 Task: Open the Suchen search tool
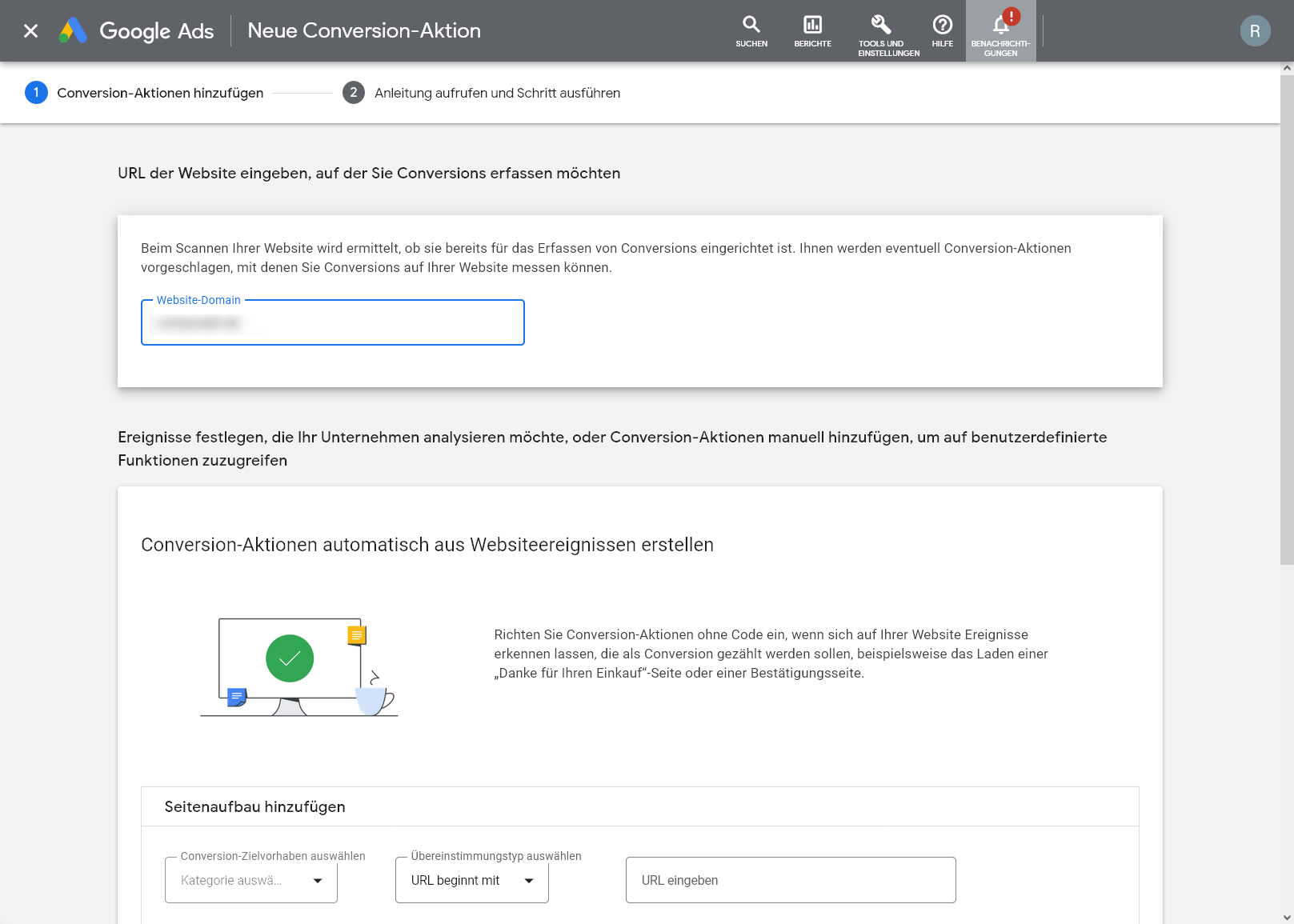[x=751, y=31]
